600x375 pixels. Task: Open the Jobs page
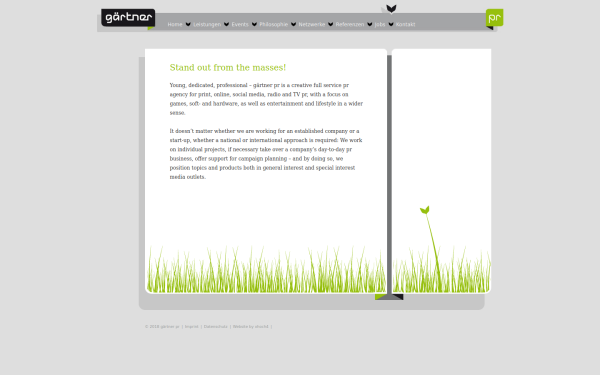[x=380, y=24]
